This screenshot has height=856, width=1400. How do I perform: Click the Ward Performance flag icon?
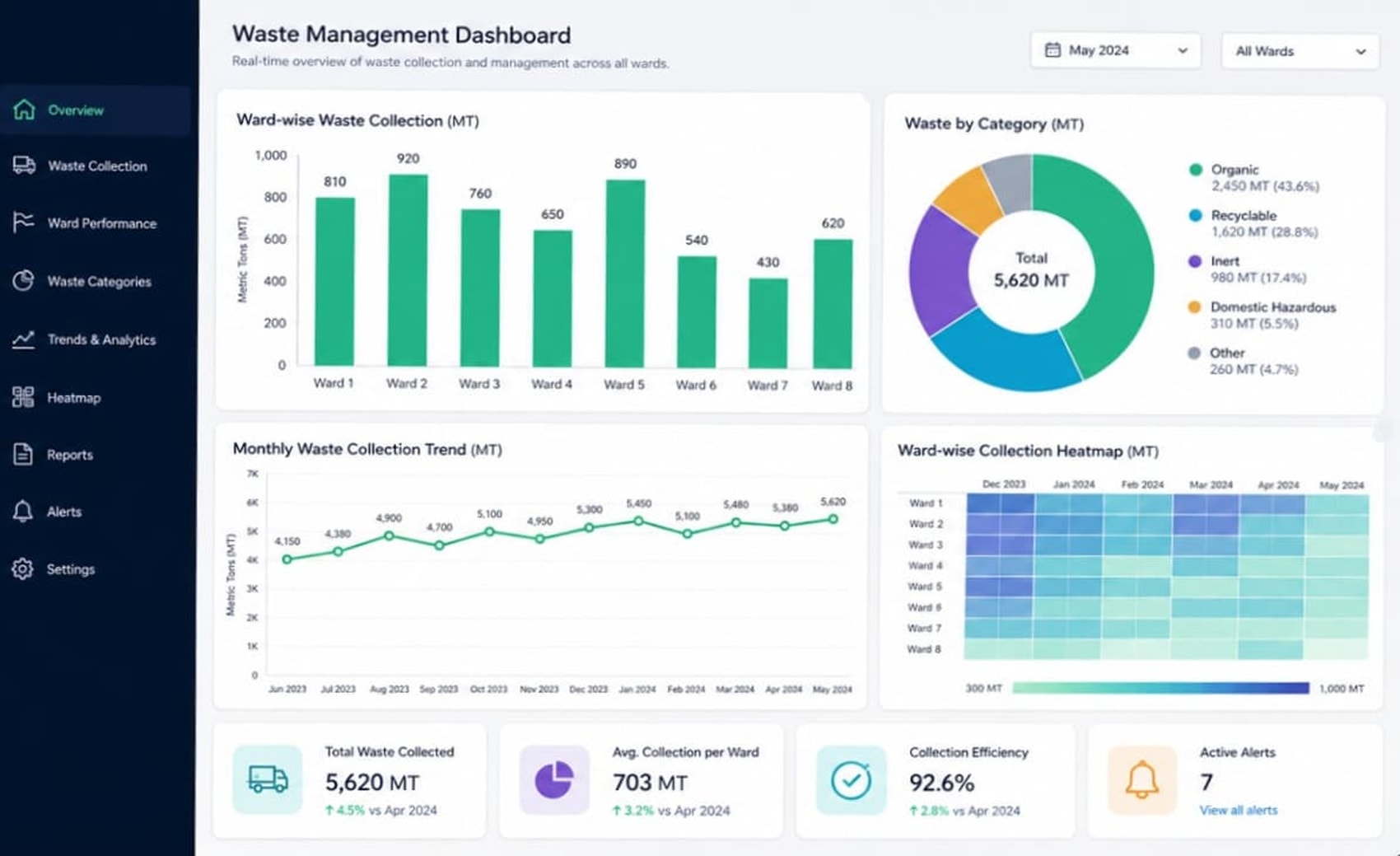(23, 222)
